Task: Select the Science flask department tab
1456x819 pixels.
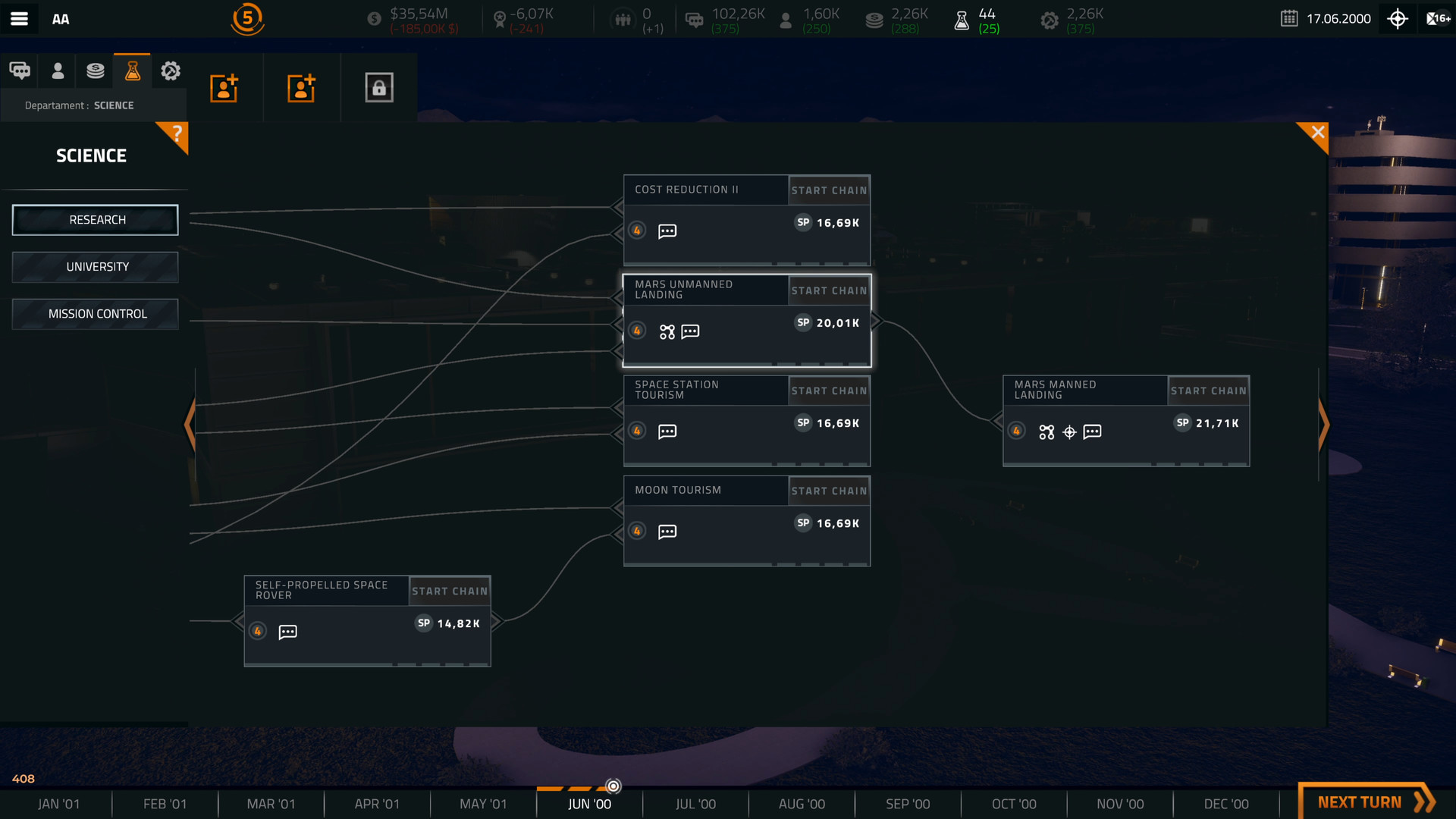Action: click(133, 71)
